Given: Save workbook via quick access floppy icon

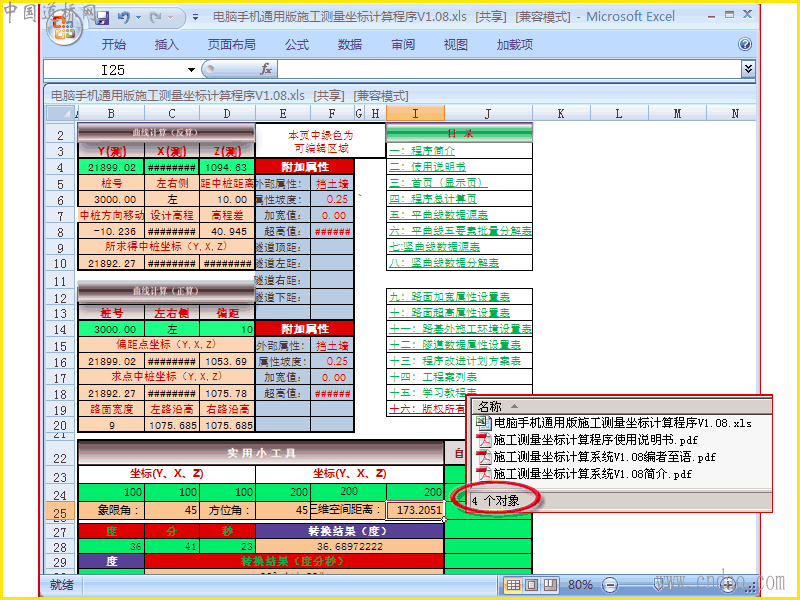Looking at the screenshot, I should pos(102,18).
